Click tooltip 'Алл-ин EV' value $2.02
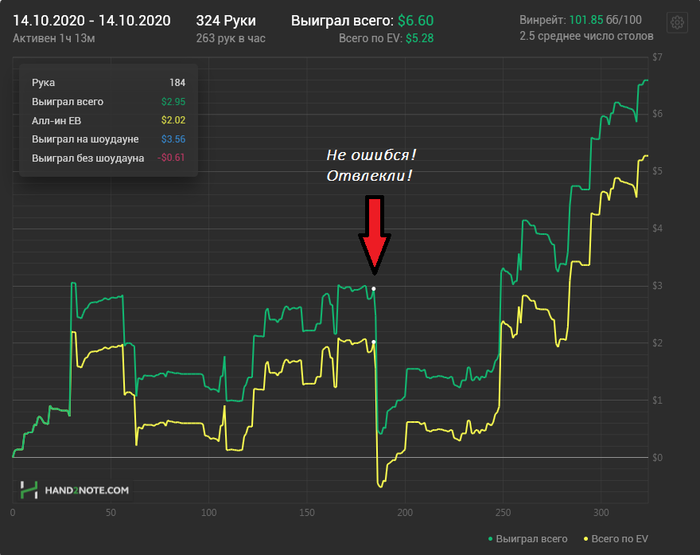 tap(173, 120)
